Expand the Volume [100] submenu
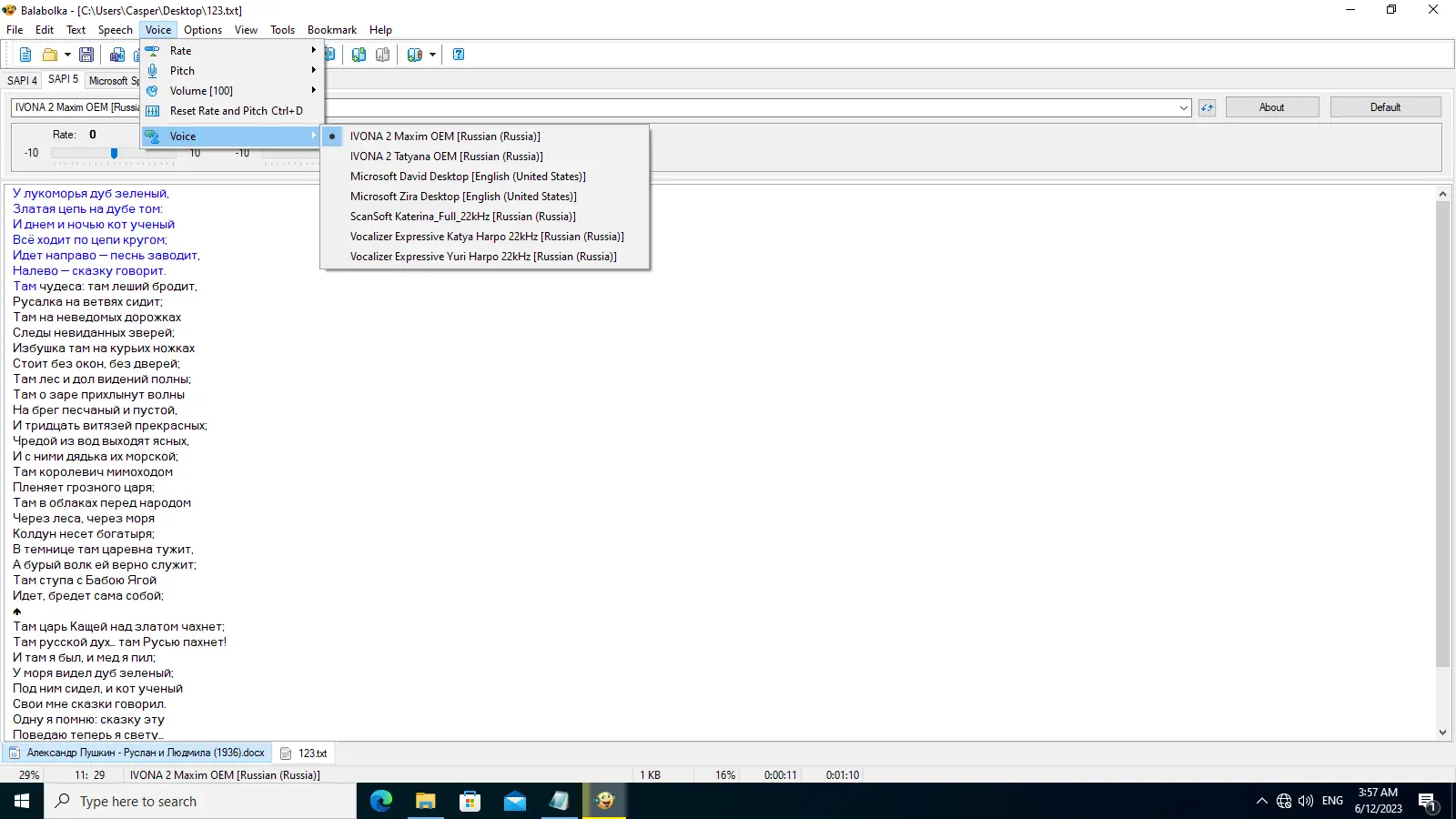This screenshot has width=1456, height=819. click(x=230, y=91)
